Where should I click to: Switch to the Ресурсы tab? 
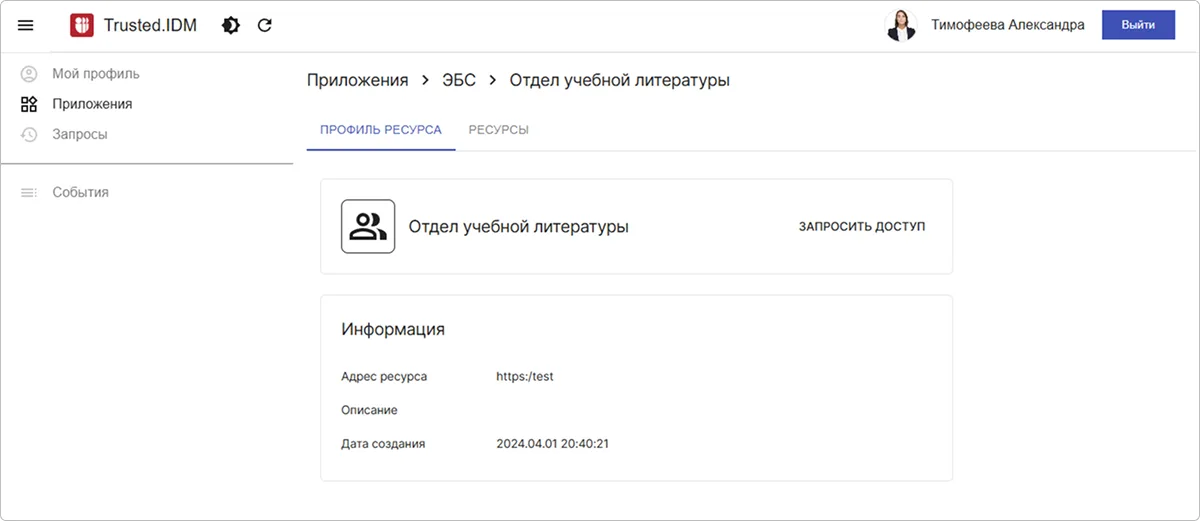498,130
